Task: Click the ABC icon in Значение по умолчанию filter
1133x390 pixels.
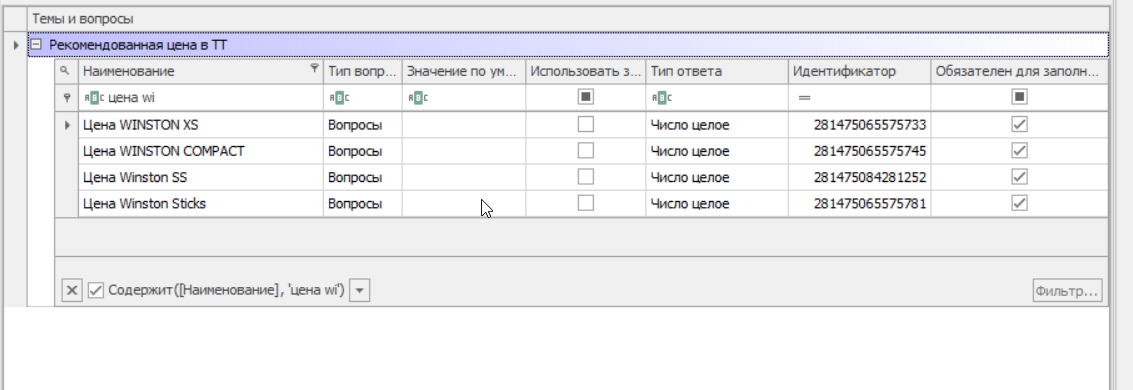Action: coord(418,98)
